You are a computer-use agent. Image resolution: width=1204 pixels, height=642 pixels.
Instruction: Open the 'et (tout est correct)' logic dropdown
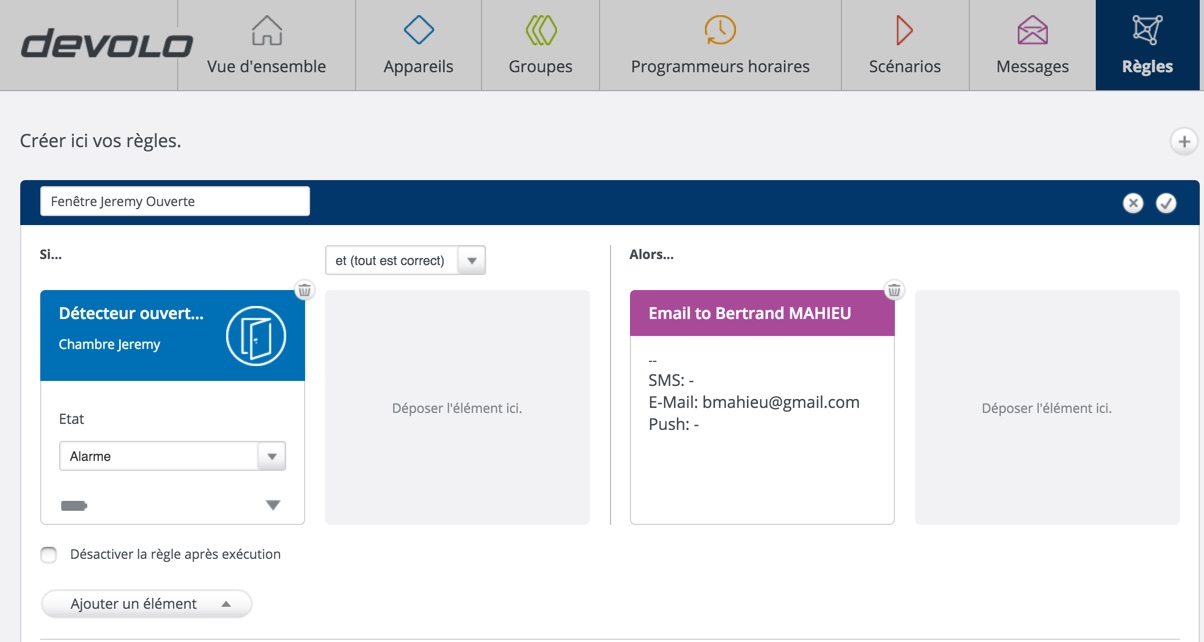405,260
